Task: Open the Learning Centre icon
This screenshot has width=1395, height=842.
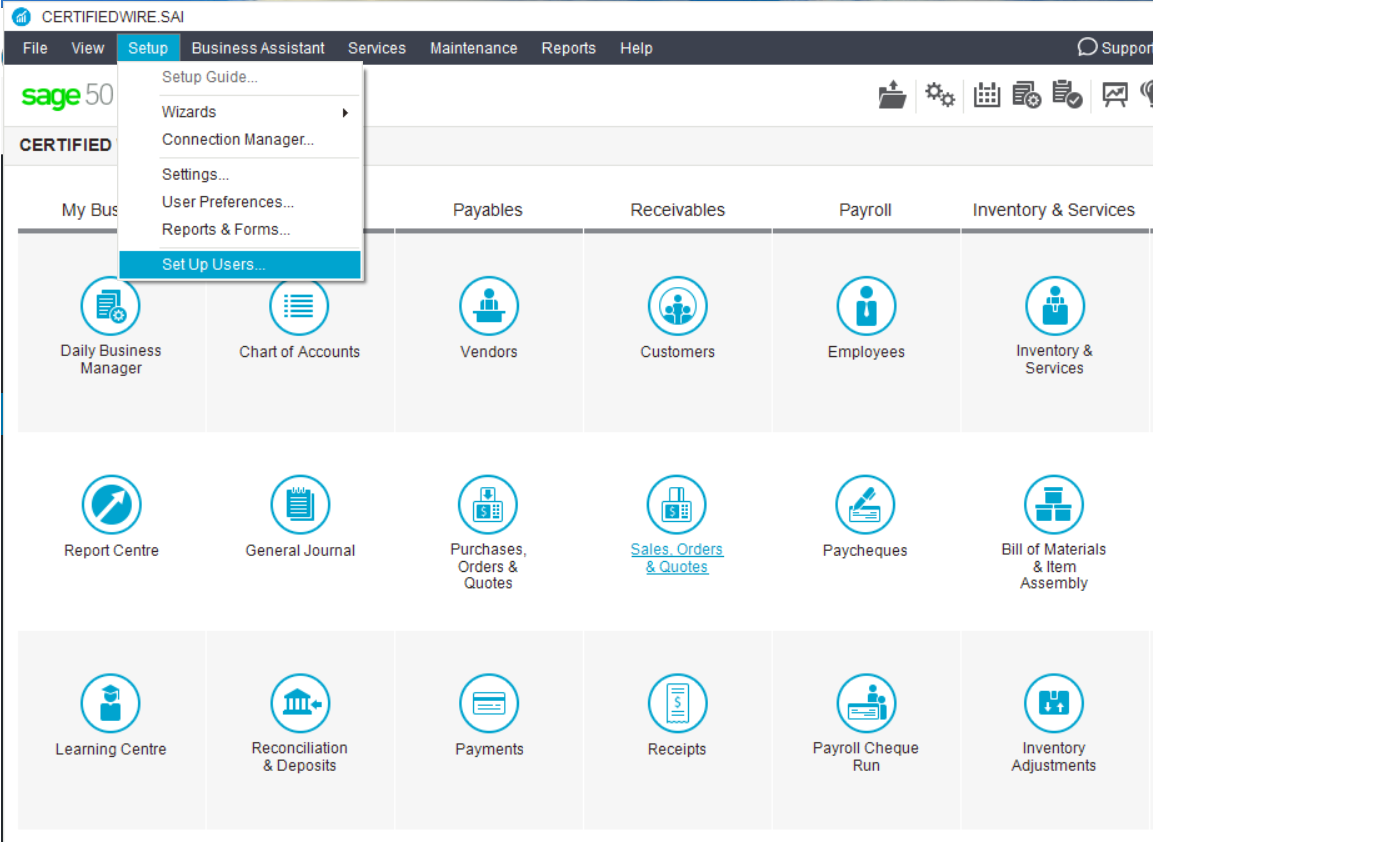Action: [111, 704]
